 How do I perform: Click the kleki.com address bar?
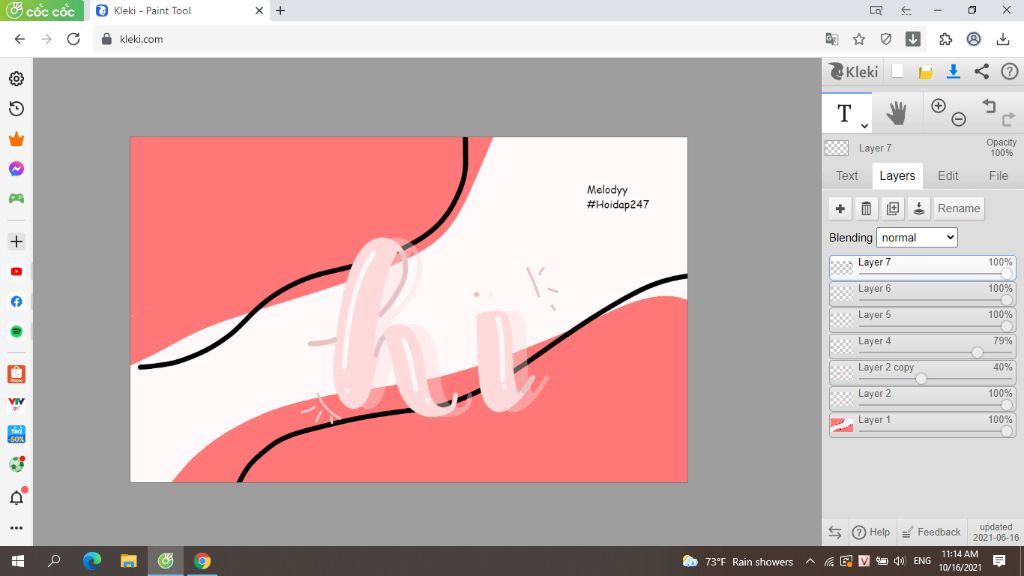point(457,39)
